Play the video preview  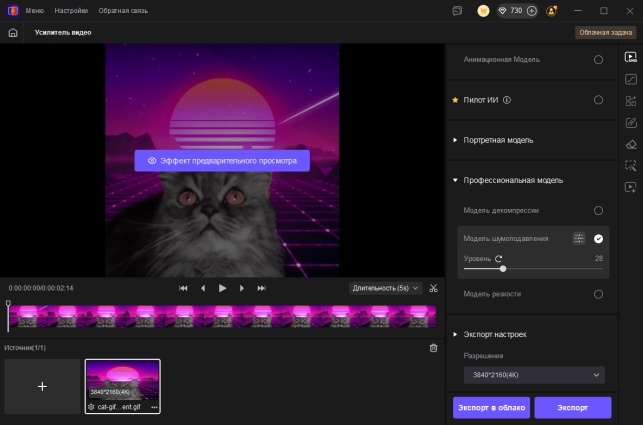pos(222,288)
